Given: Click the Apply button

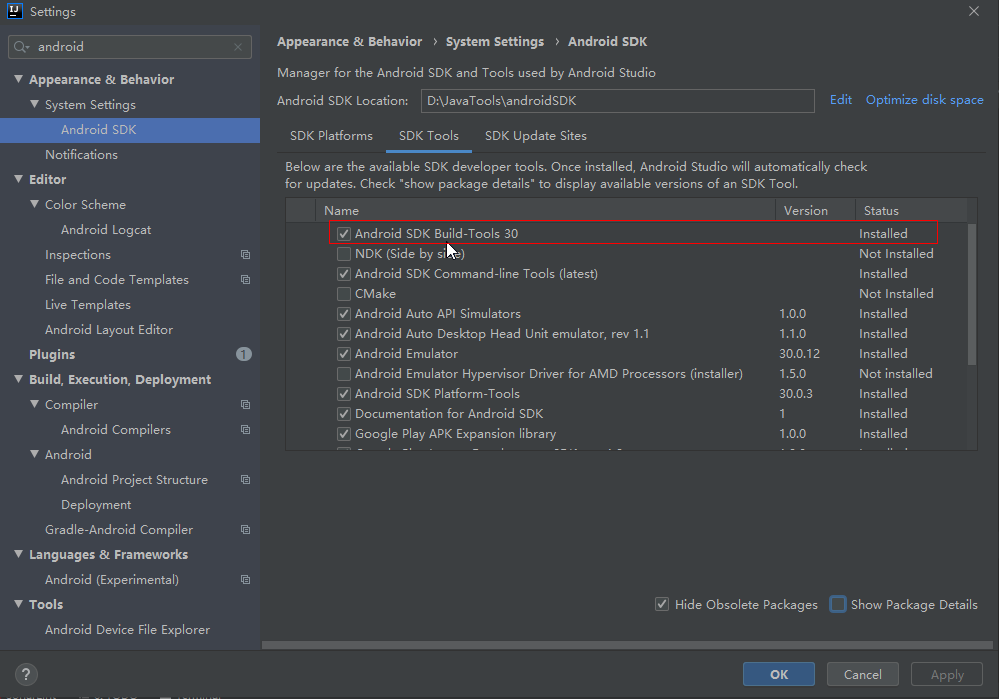Looking at the screenshot, I should pos(947,674).
